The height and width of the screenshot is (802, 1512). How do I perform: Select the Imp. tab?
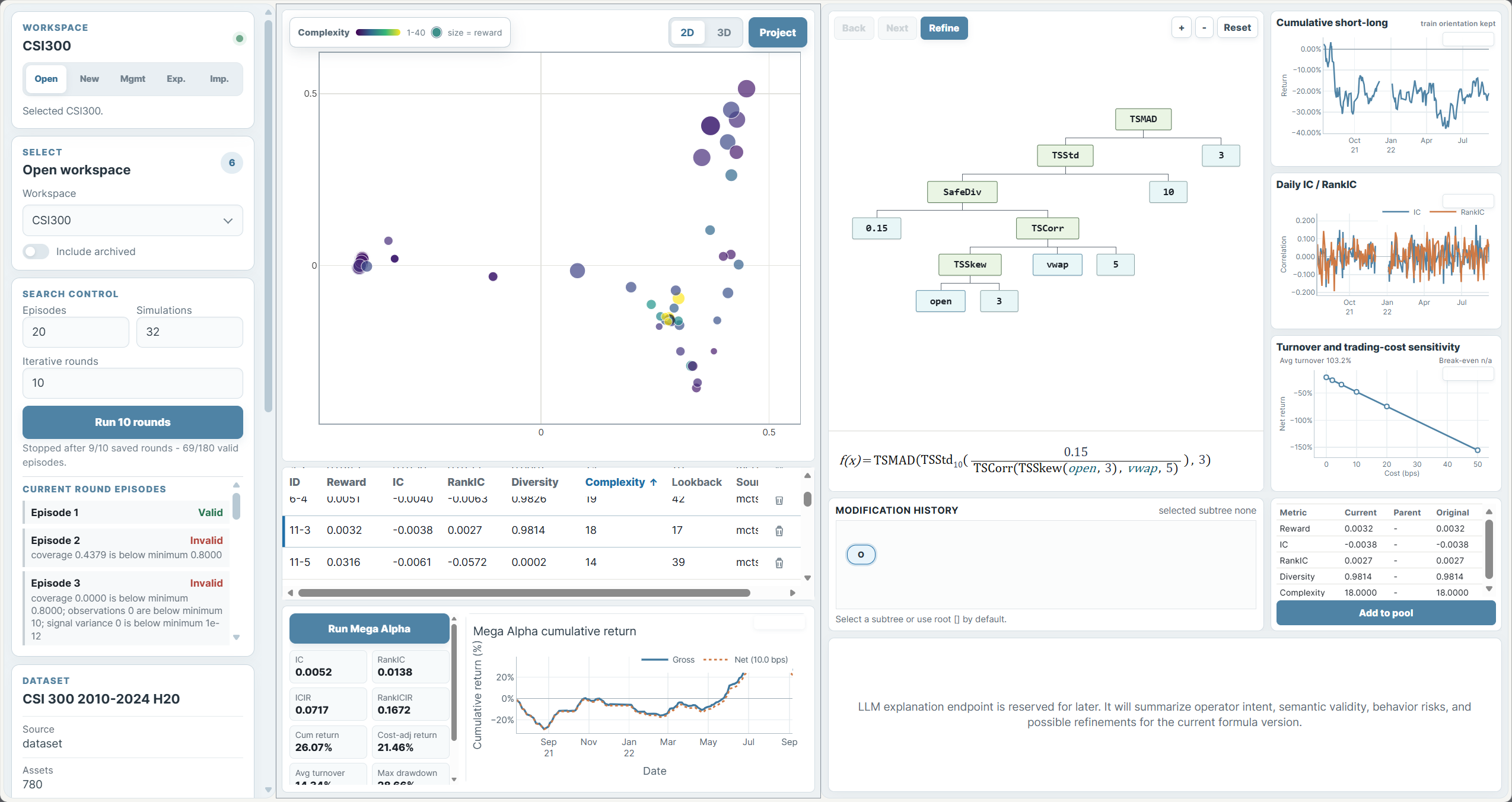(219, 79)
